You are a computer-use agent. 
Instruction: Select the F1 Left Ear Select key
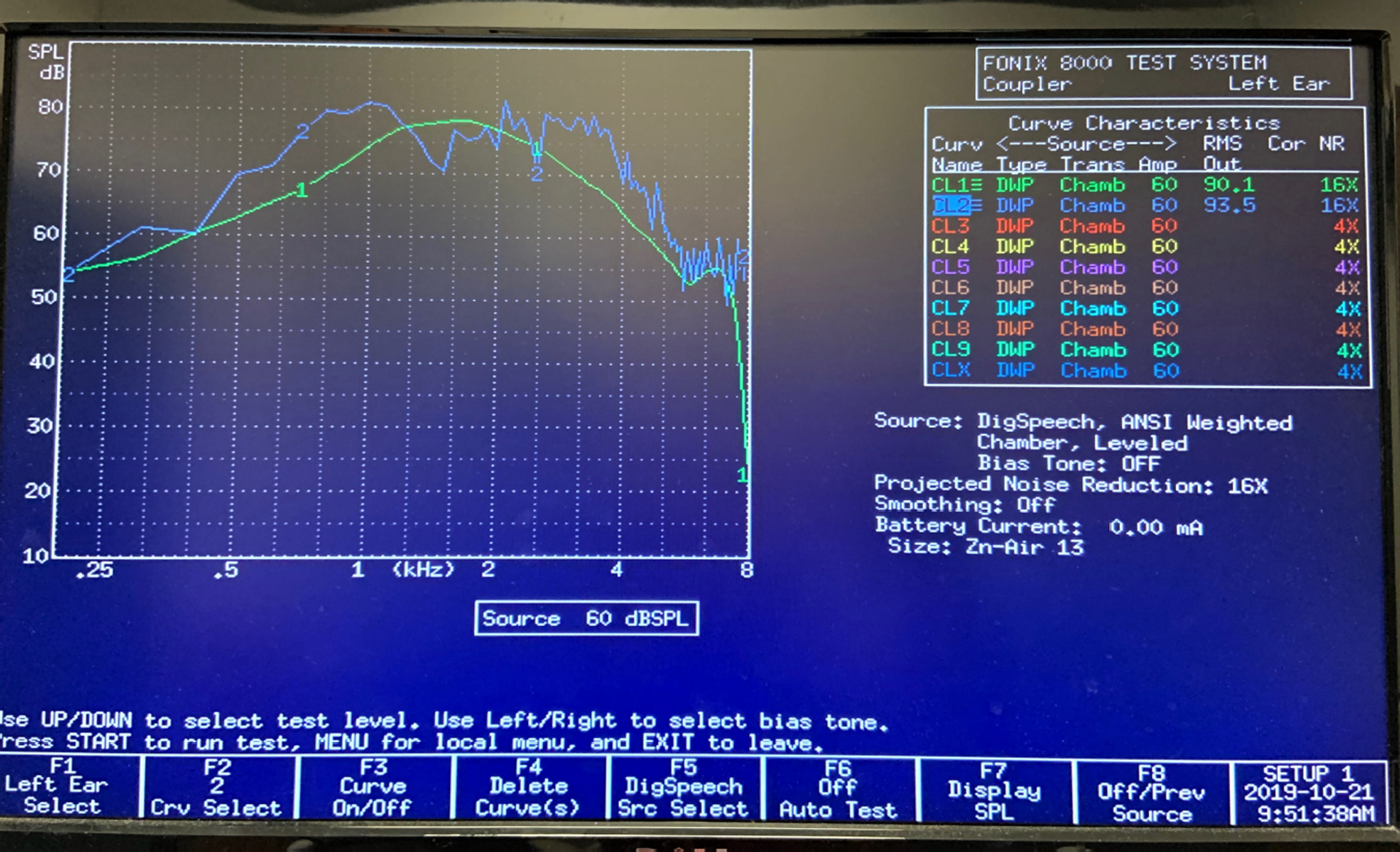click(64, 786)
